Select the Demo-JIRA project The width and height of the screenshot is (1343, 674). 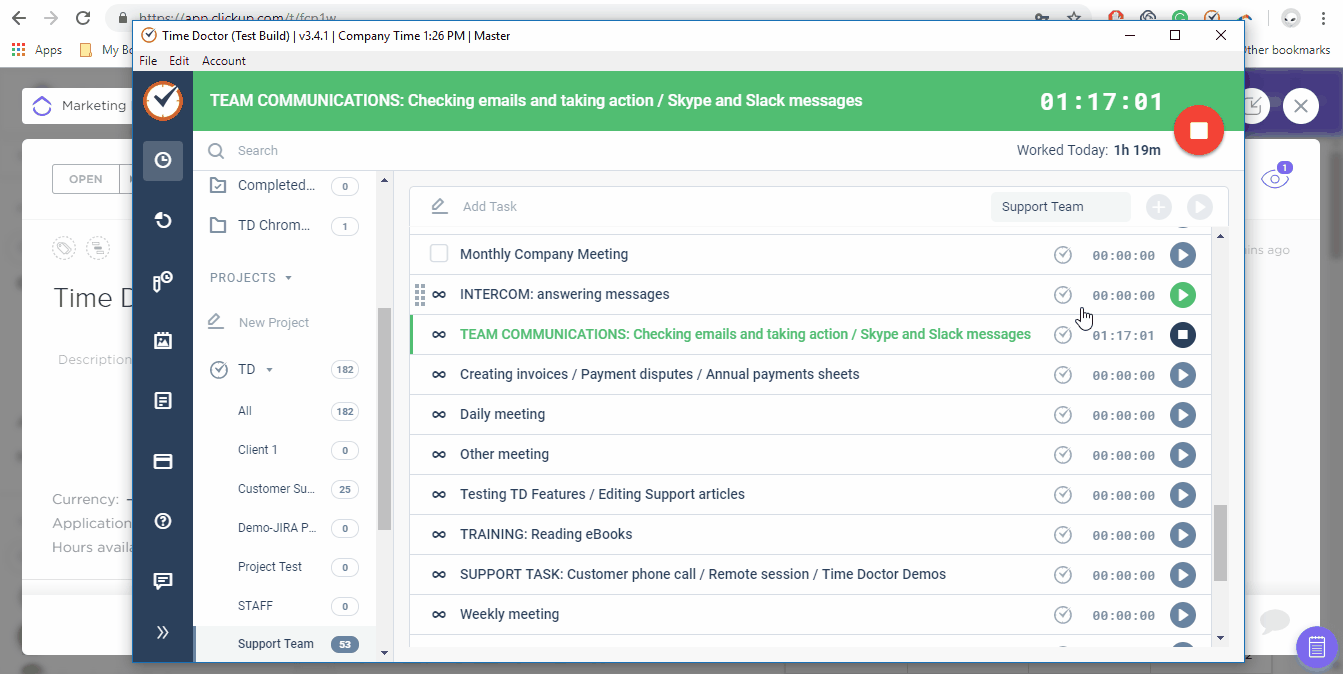coord(285,528)
